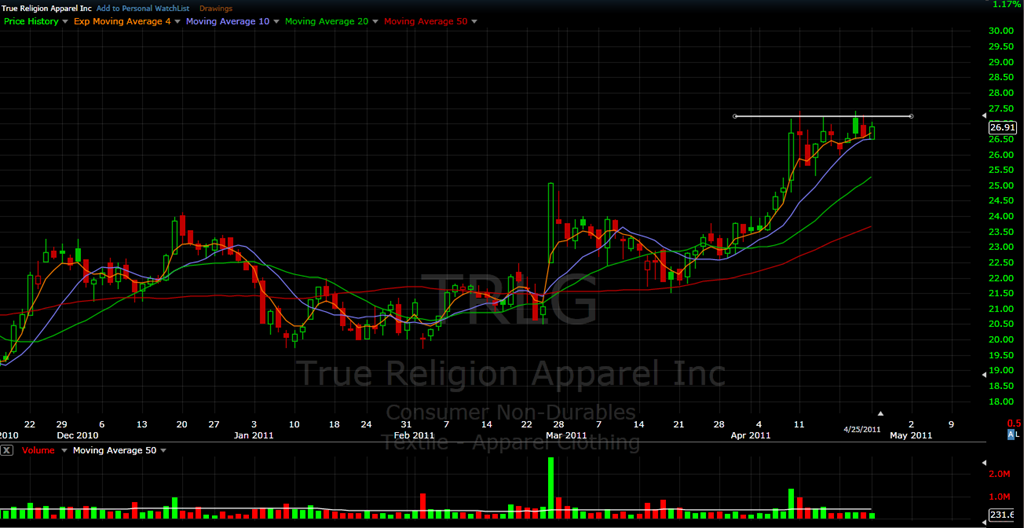The image size is (1024, 528).
Task: Select the left endpoint handle of the drawn line
Action: tap(735, 117)
